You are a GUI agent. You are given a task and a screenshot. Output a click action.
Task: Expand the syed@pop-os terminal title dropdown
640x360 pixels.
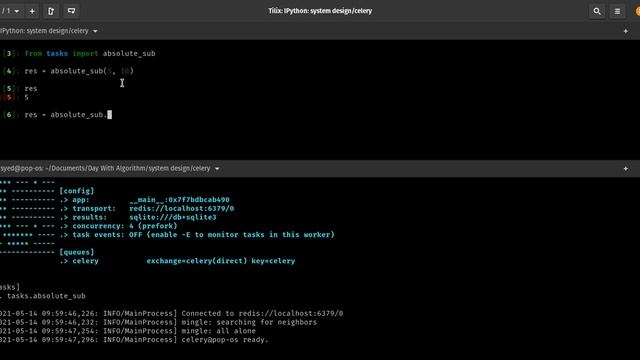pos(217,169)
